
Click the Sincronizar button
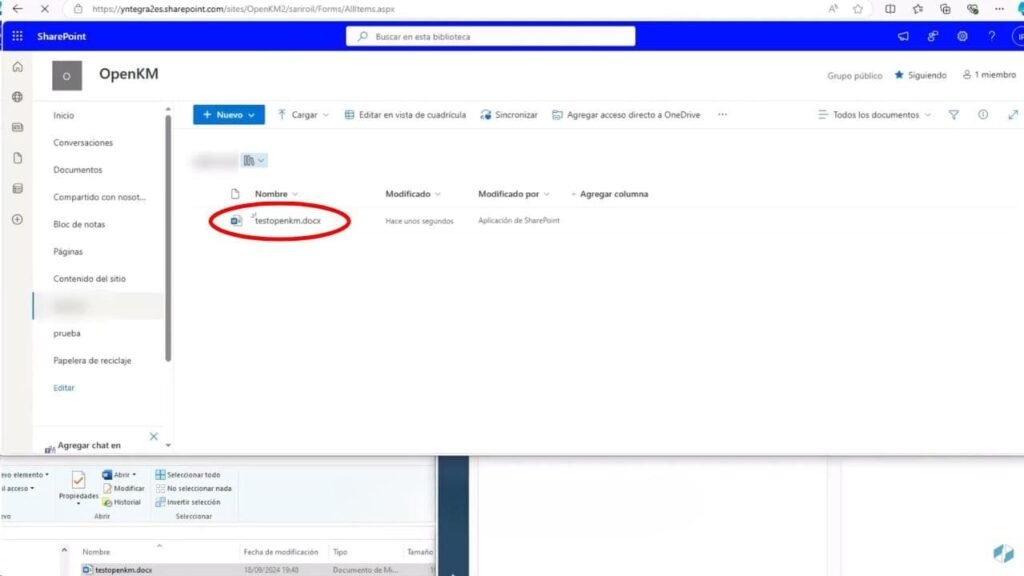click(509, 115)
